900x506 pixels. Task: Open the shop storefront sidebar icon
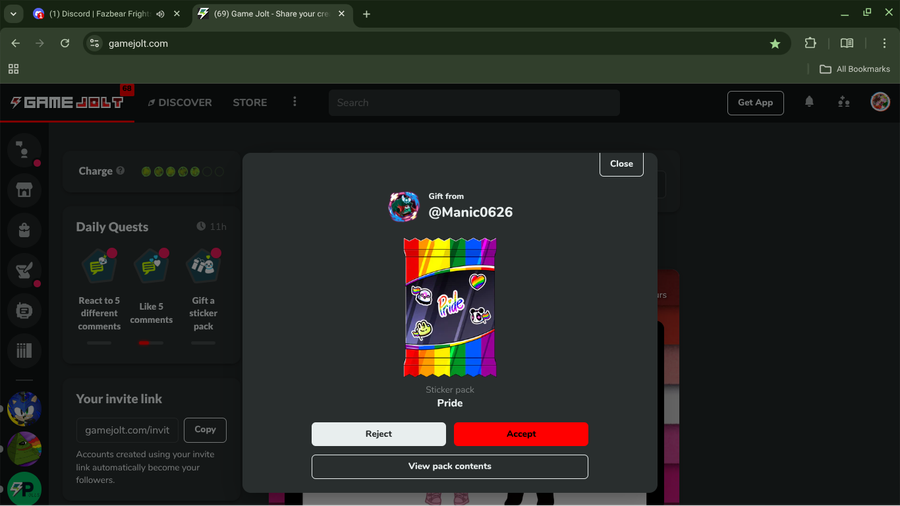coord(24,190)
